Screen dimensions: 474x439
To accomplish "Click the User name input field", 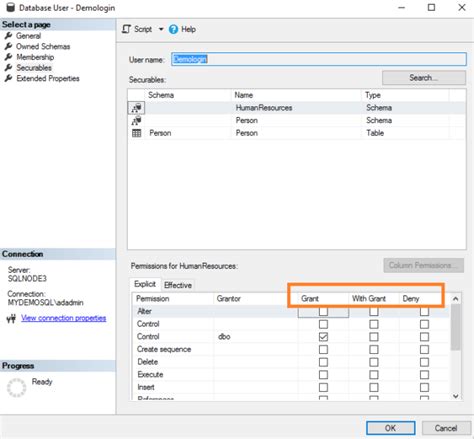I will point(319,59).
